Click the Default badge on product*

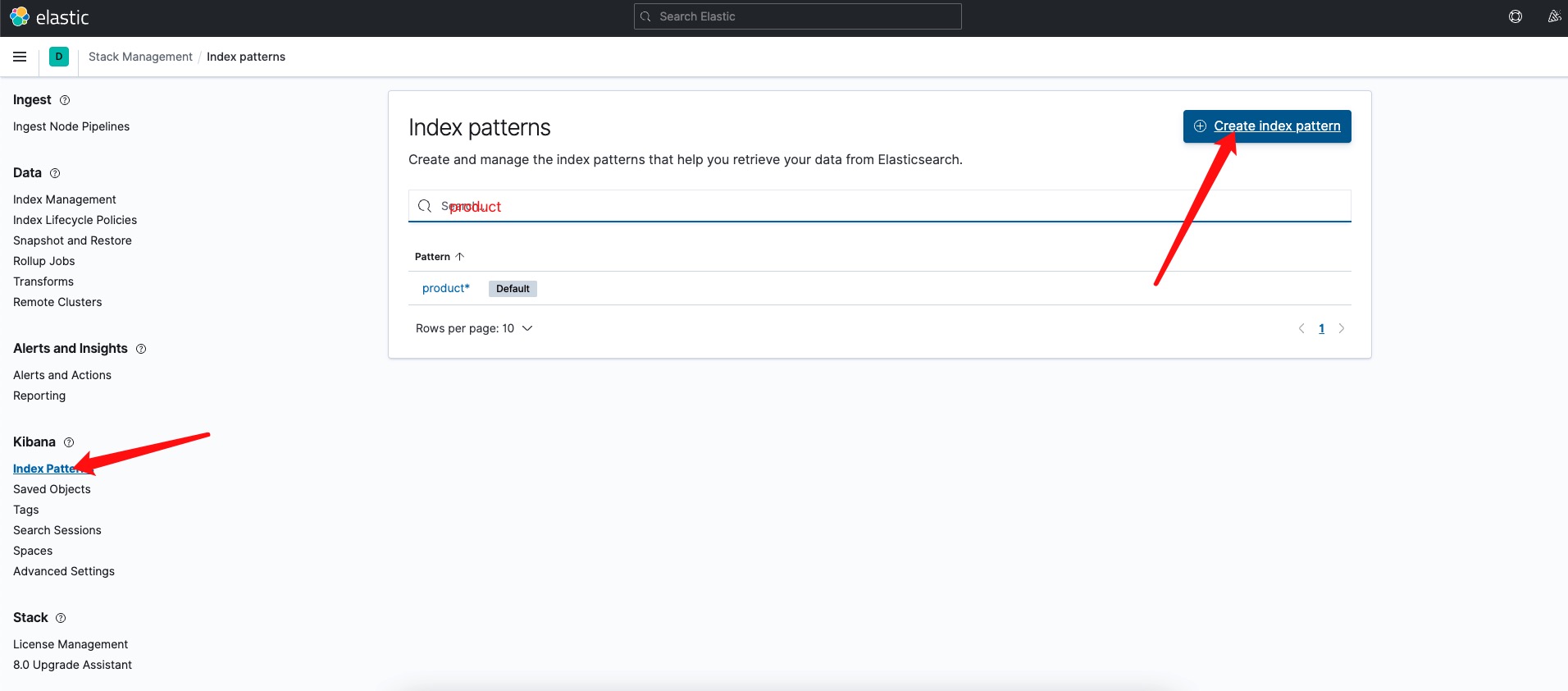[x=513, y=289]
